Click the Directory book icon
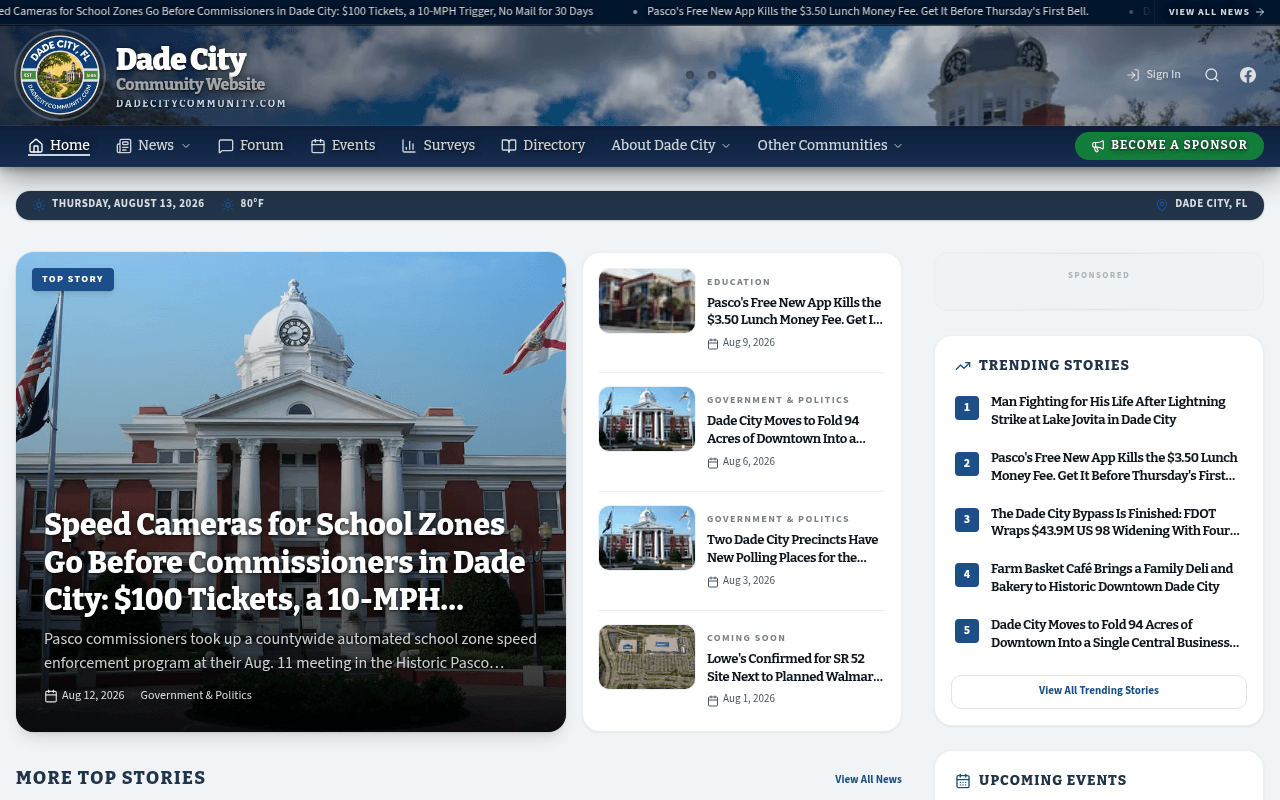 (509, 146)
